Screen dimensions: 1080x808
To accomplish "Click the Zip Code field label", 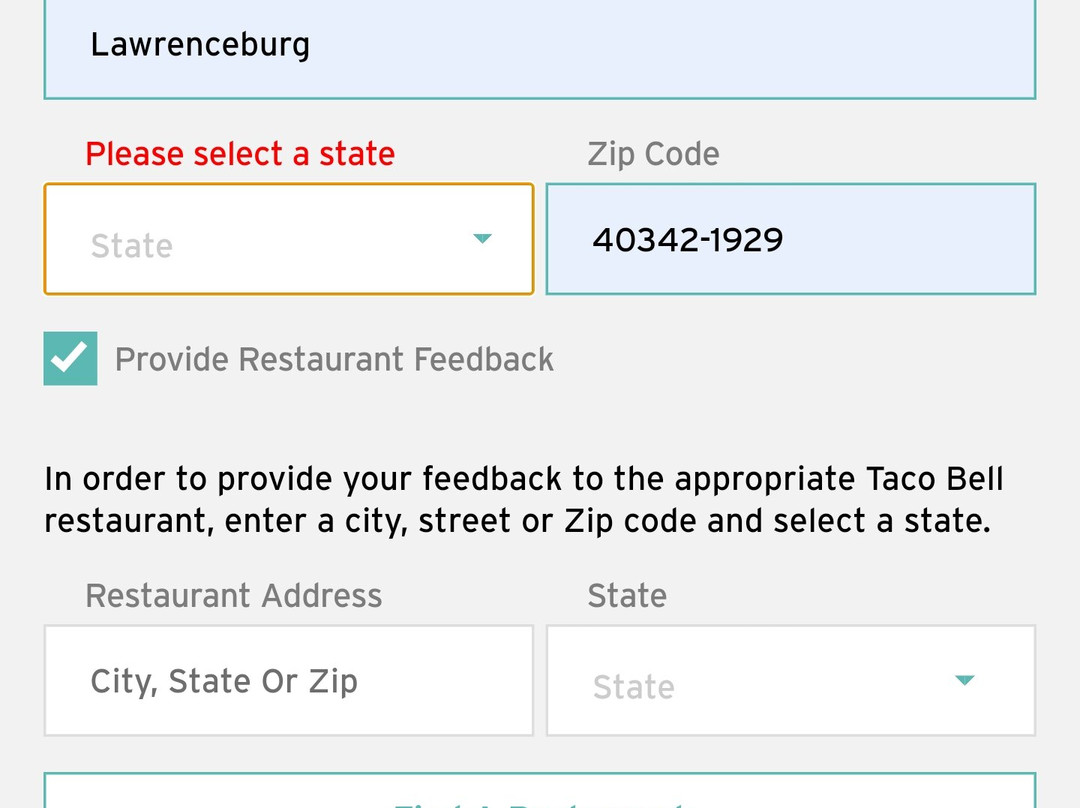I will [653, 154].
